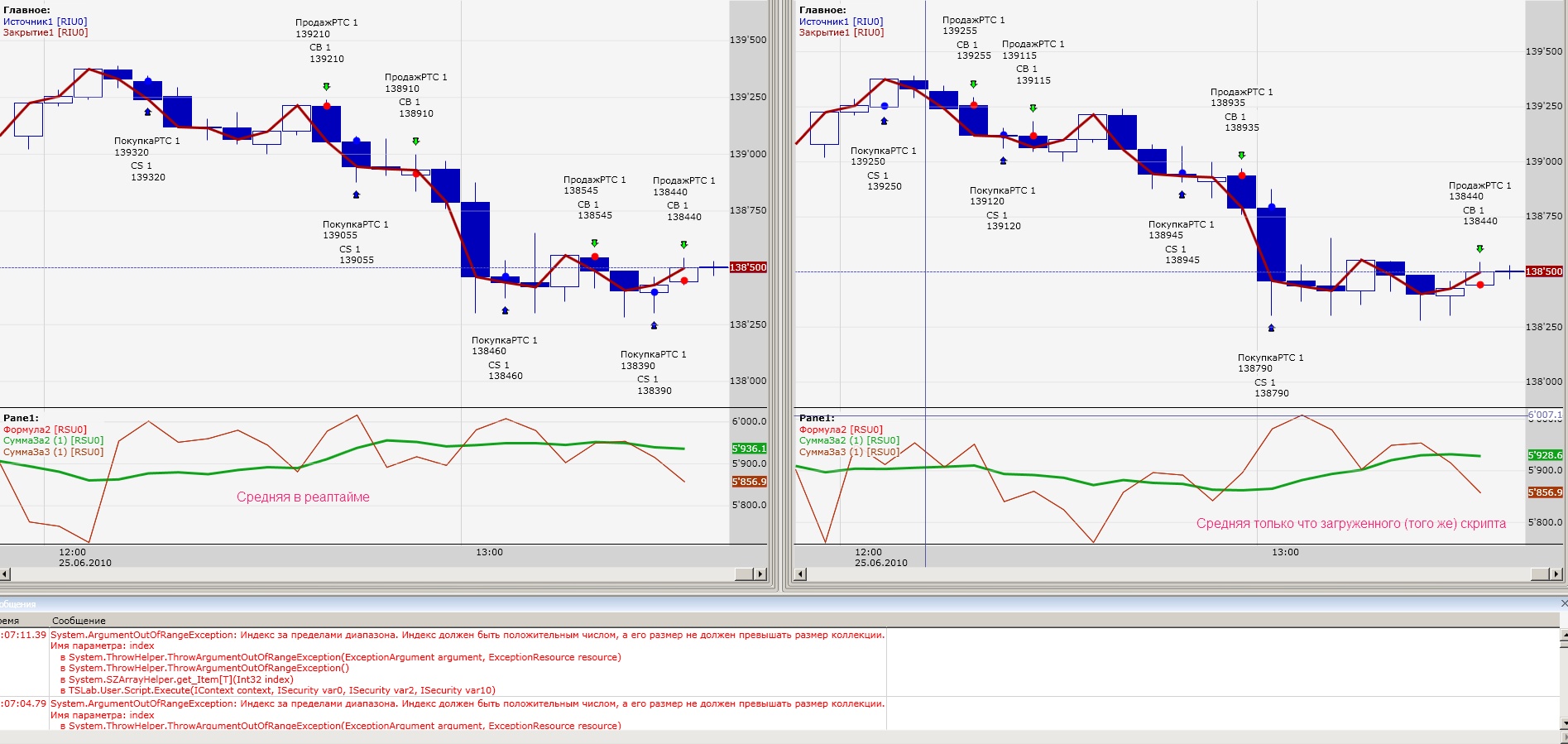
Task: Click 'Средняя только что загруженного' annotation text
Action: (1351, 524)
